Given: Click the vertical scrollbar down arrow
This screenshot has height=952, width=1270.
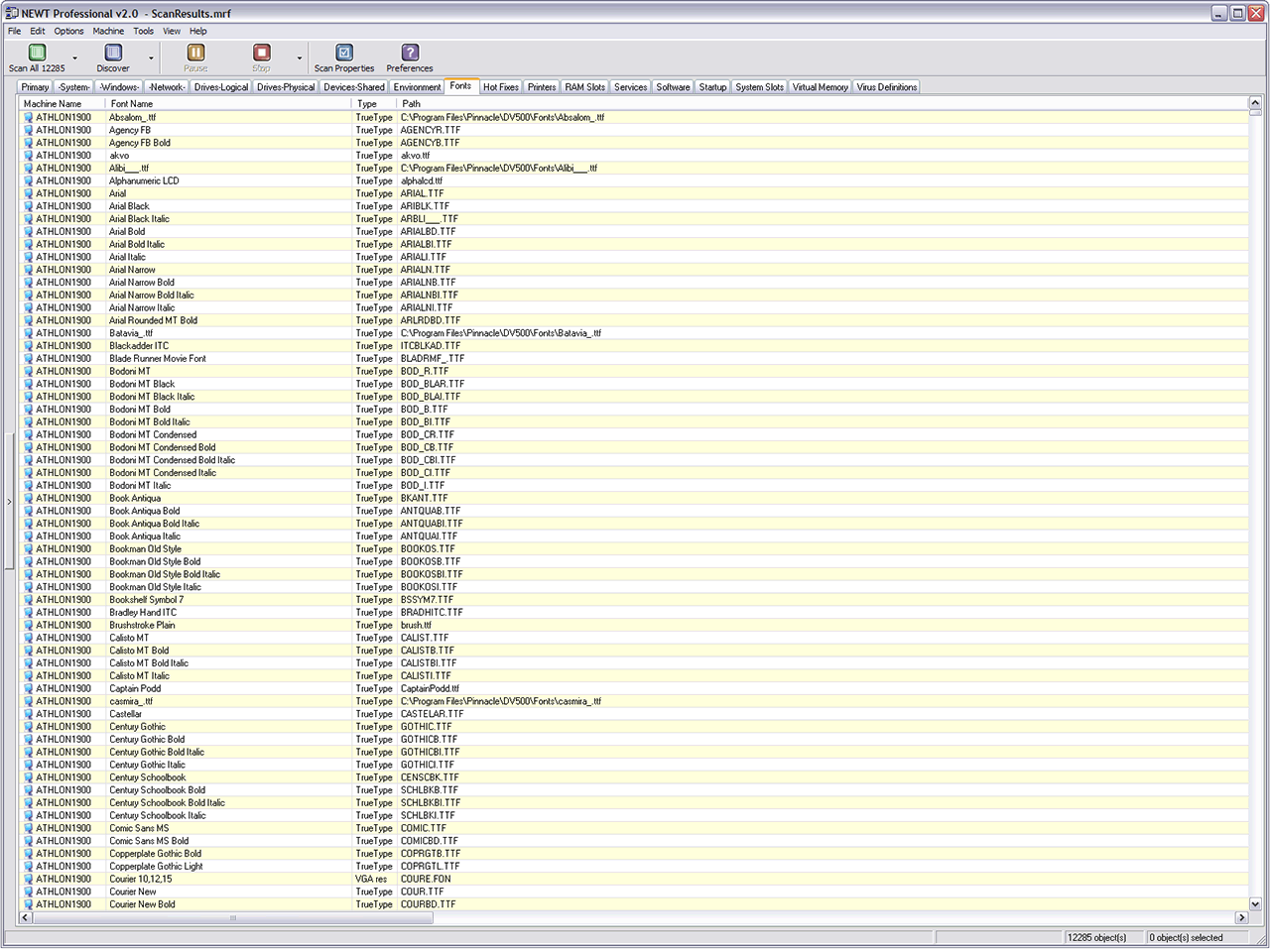Looking at the screenshot, I should pyautogui.click(x=1254, y=904).
